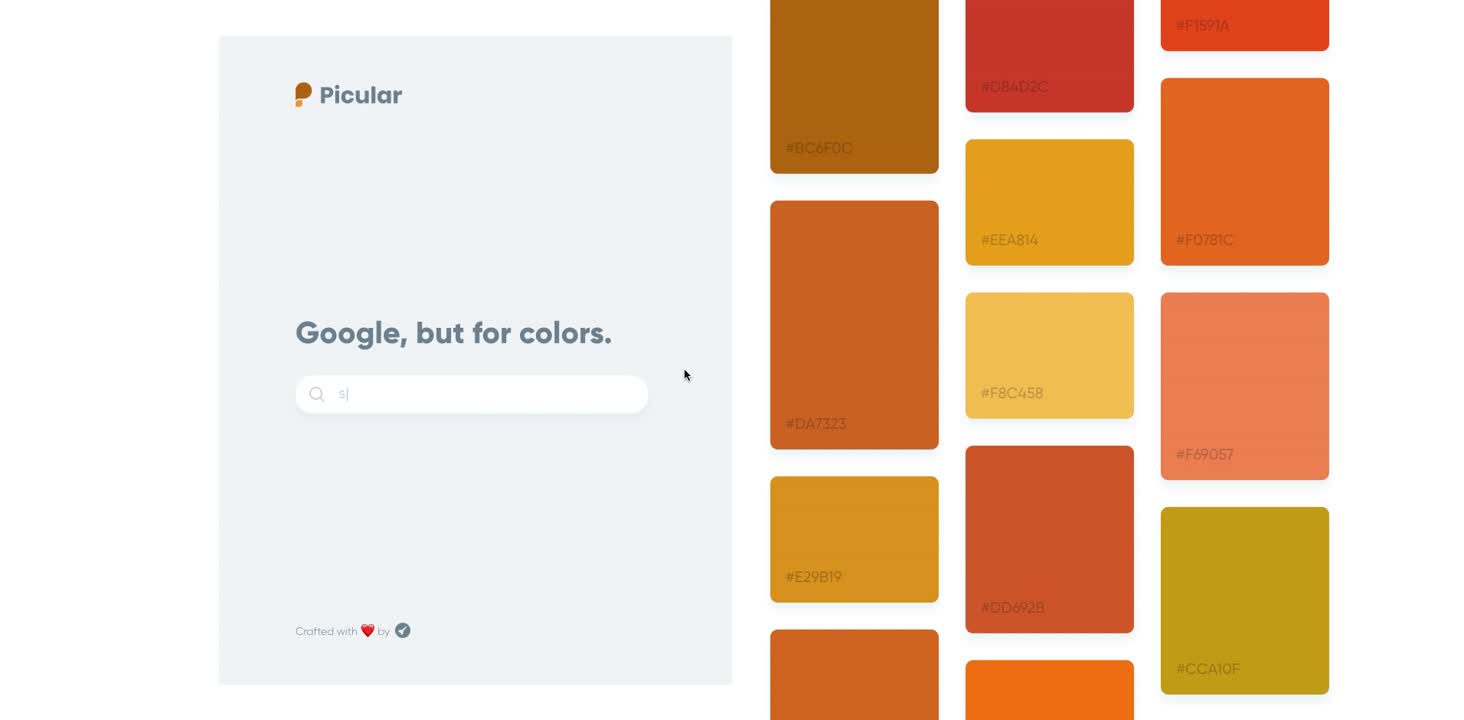Viewport: 1464px width, 720px height.
Task: Pick the #F8C458 yellow swatch
Action: [1049, 356]
